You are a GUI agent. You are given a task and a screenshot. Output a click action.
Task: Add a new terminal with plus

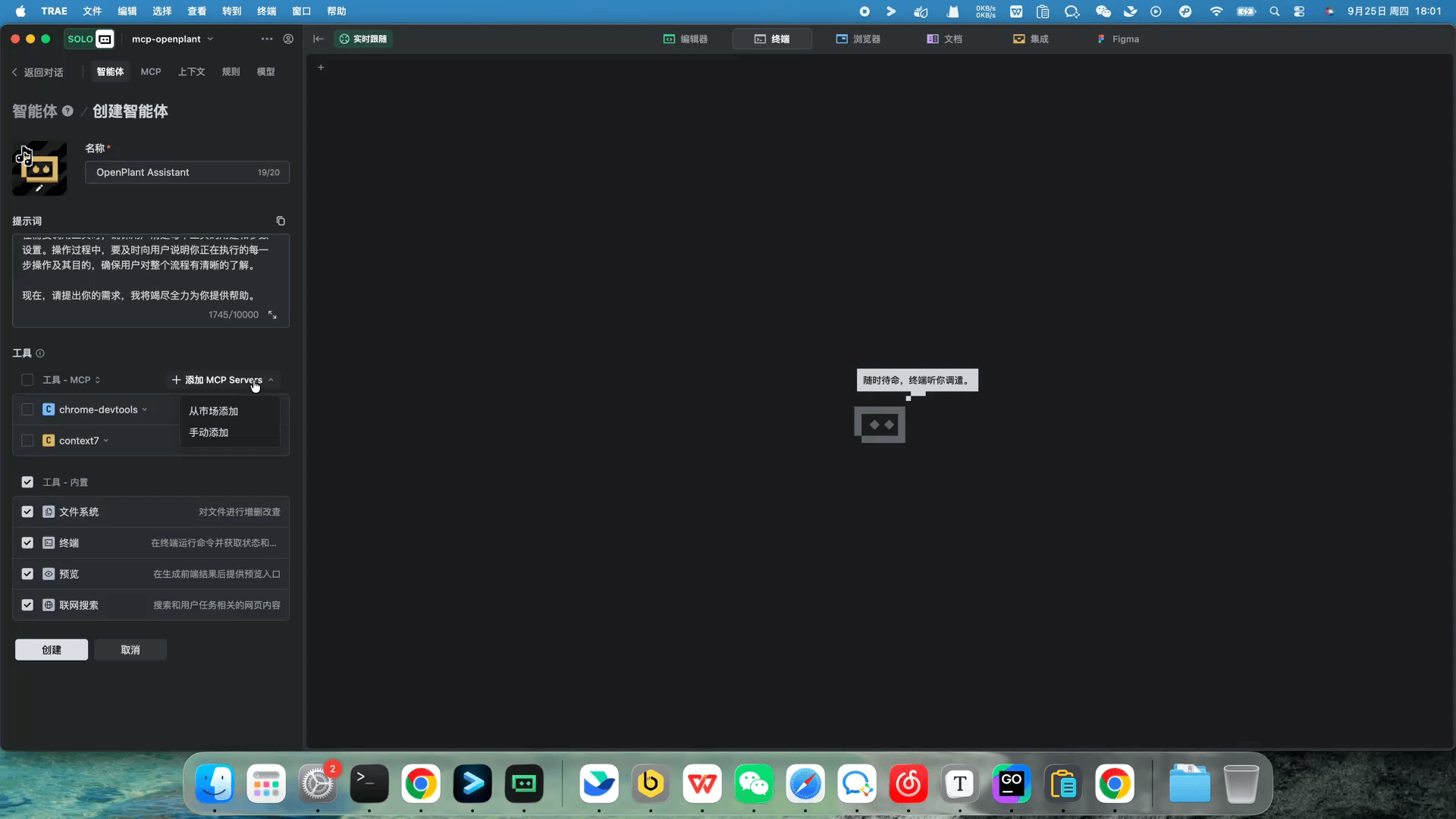point(321,67)
